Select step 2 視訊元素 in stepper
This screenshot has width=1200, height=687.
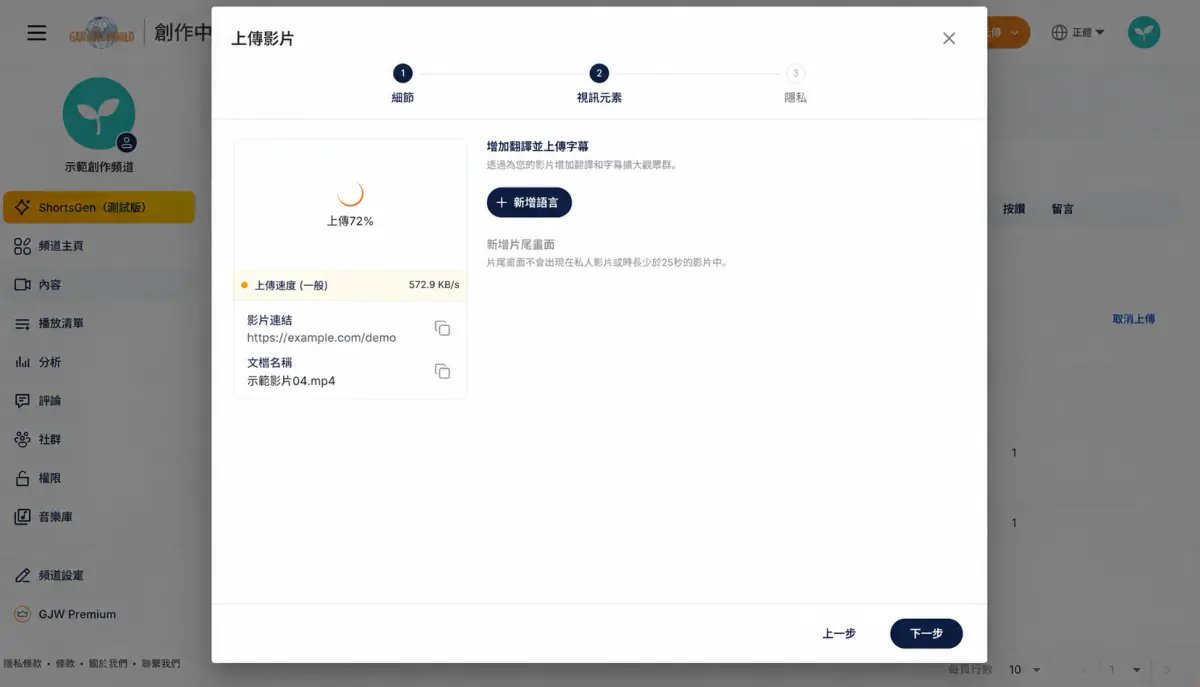click(599, 83)
